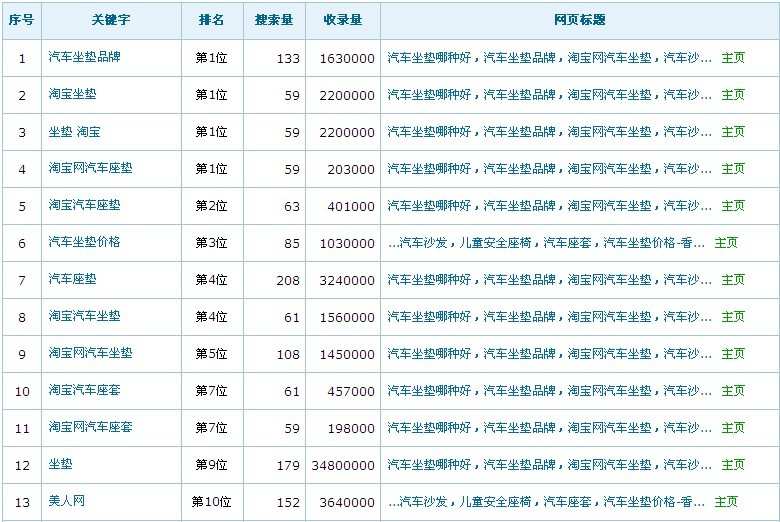The width and height of the screenshot is (780, 522).
Task: Click 主页 link in row 13
Action: pyautogui.click(x=726, y=502)
